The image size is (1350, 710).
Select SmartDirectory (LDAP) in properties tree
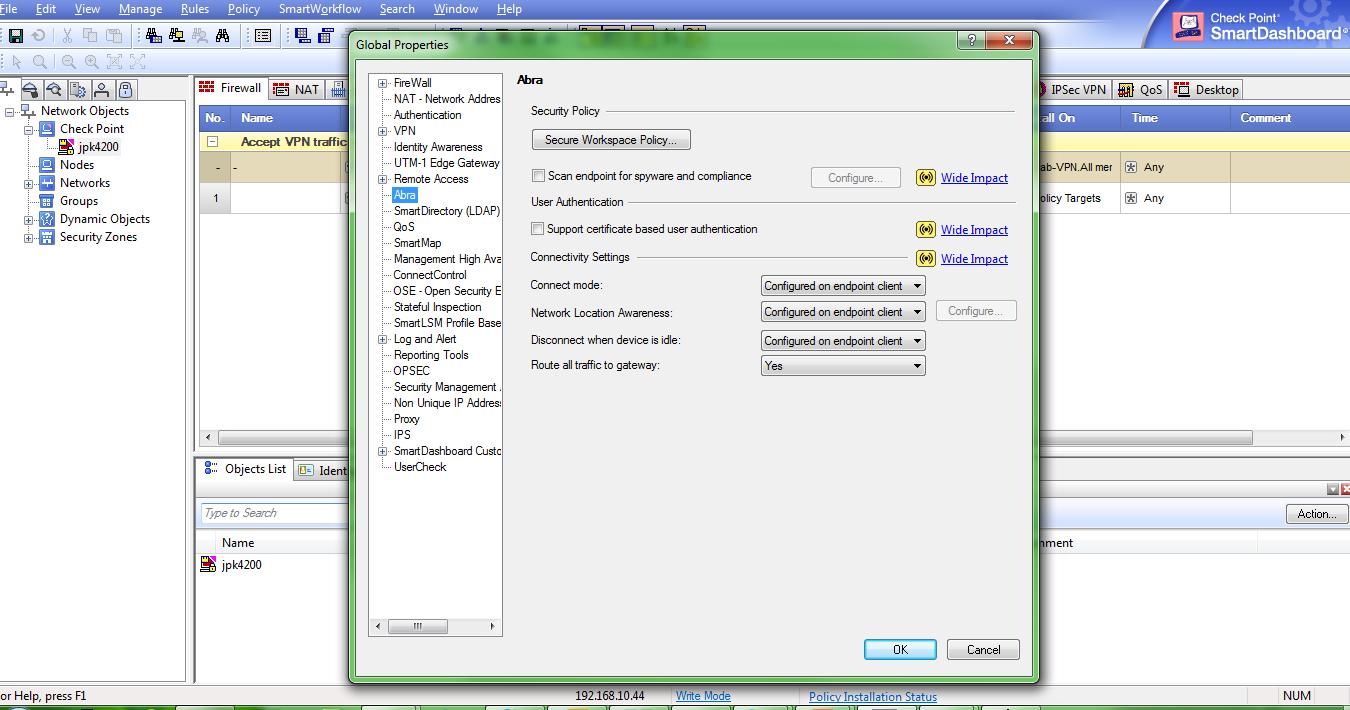[446, 211]
